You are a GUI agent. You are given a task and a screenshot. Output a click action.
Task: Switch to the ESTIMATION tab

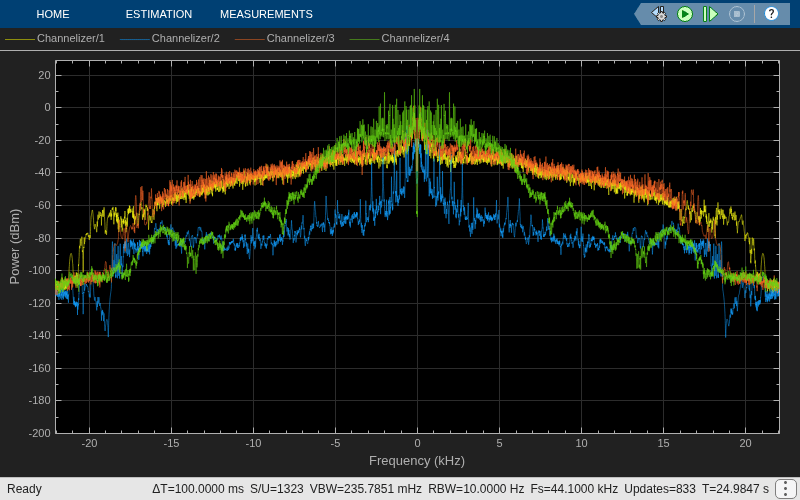(x=159, y=14)
